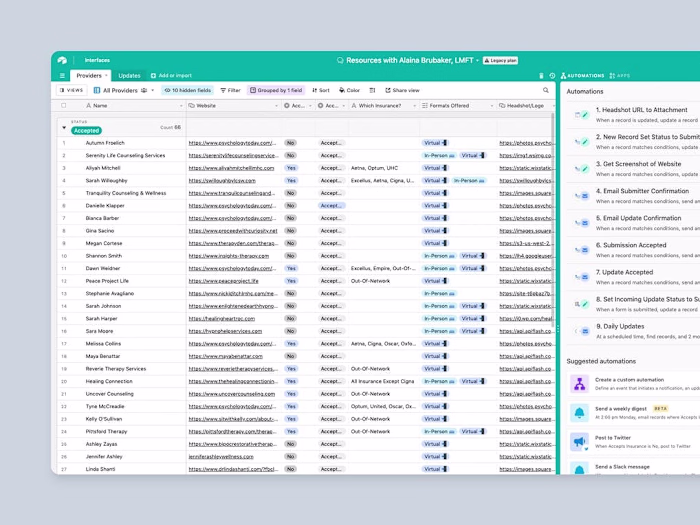Click the 10 hidden fields eye button
The height and width of the screenshot is (525, 700).
tap(188, 90)
